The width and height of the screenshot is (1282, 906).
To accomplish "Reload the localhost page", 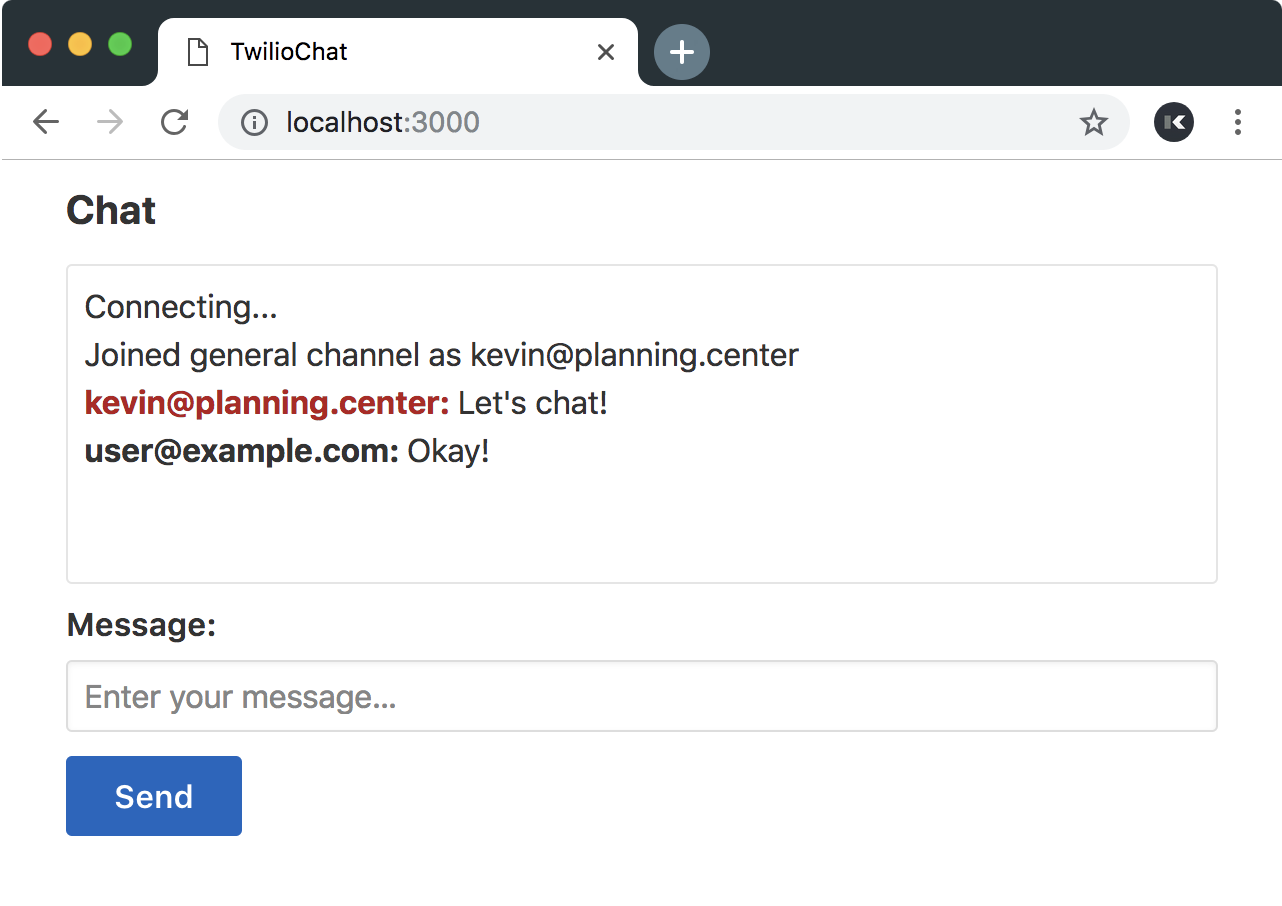I will (x=175, y=122).
